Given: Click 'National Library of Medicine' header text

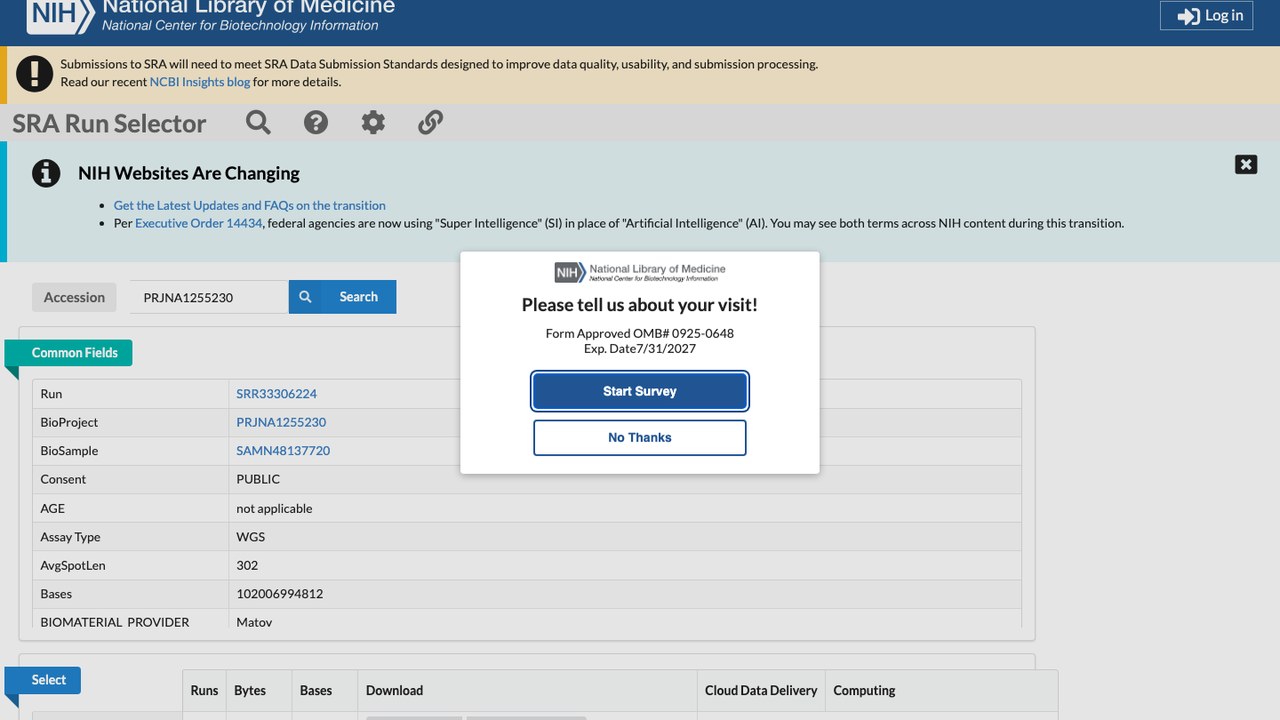Looking at the screenshot, I should tap(249, 7).
